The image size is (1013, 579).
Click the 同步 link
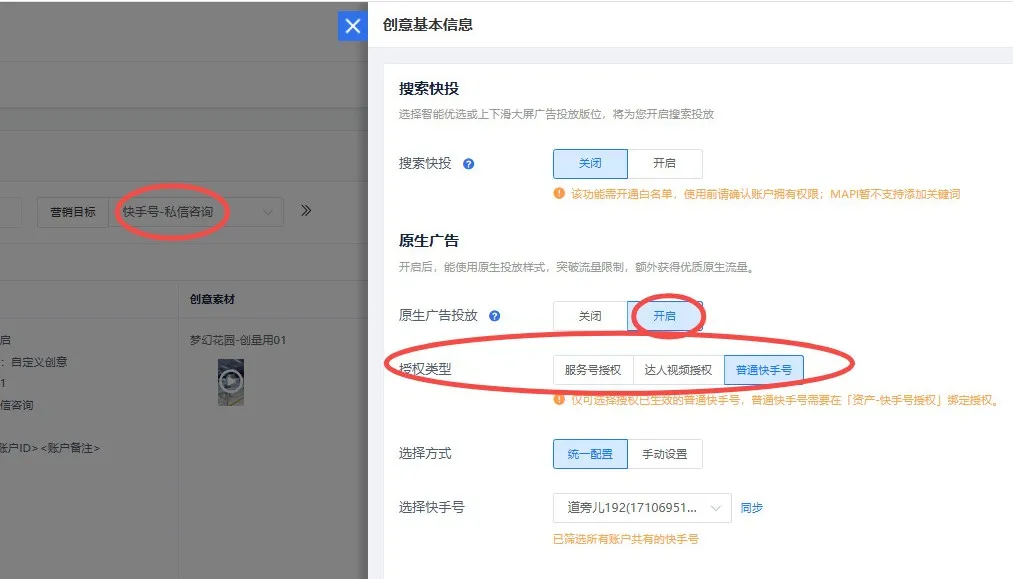pyautogui.click(x=751, y=508)
